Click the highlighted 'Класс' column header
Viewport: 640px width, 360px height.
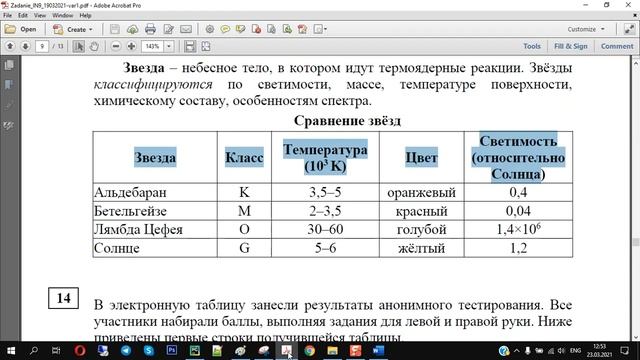(x=244, y=158)
